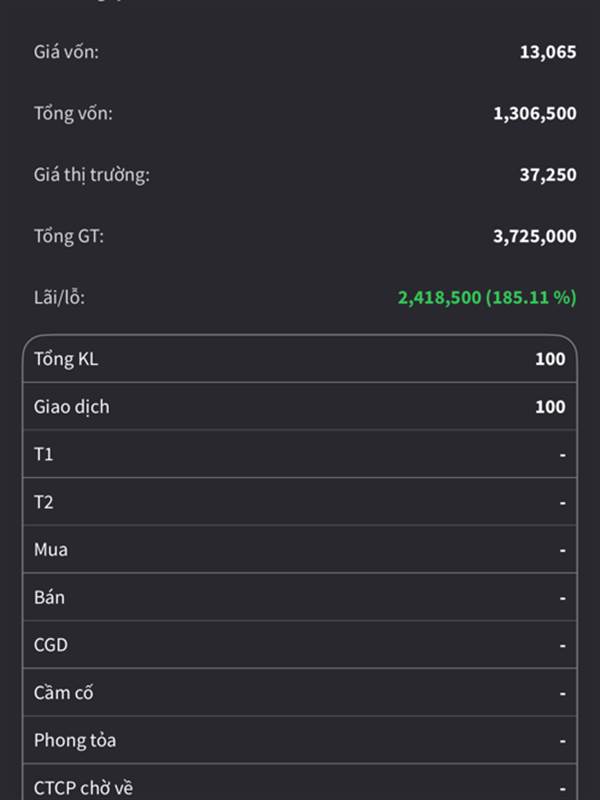600x800 pixels.
Task: Click the 3,725,000 total value figure
Action: (x=534, y=237)
